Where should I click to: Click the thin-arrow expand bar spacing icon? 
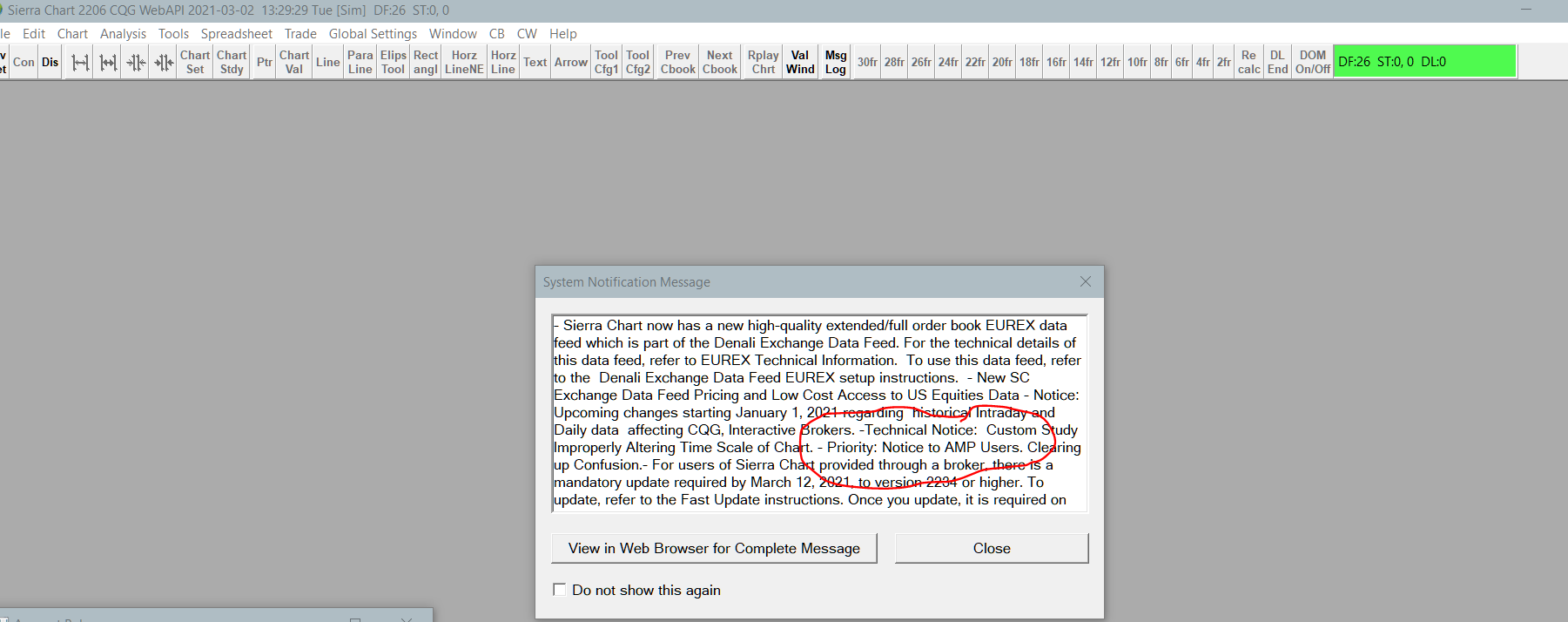point(80,62)
